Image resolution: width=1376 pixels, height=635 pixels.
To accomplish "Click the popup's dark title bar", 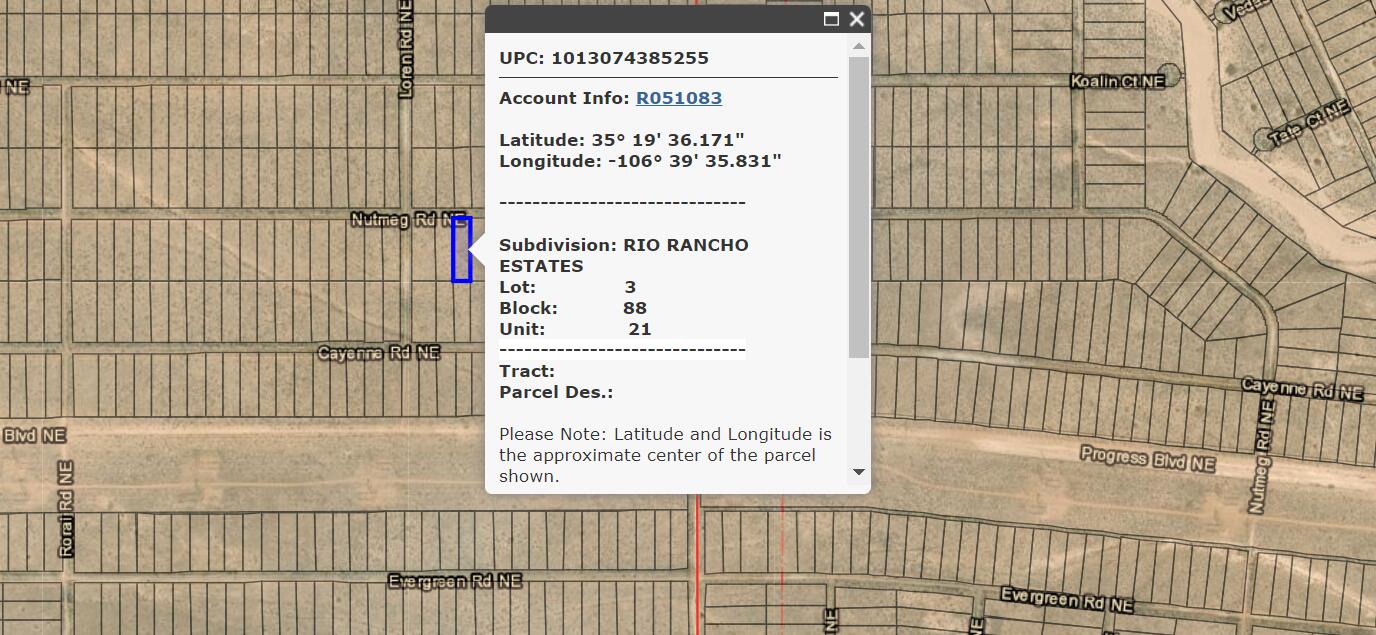I will [x=650, y=19].
